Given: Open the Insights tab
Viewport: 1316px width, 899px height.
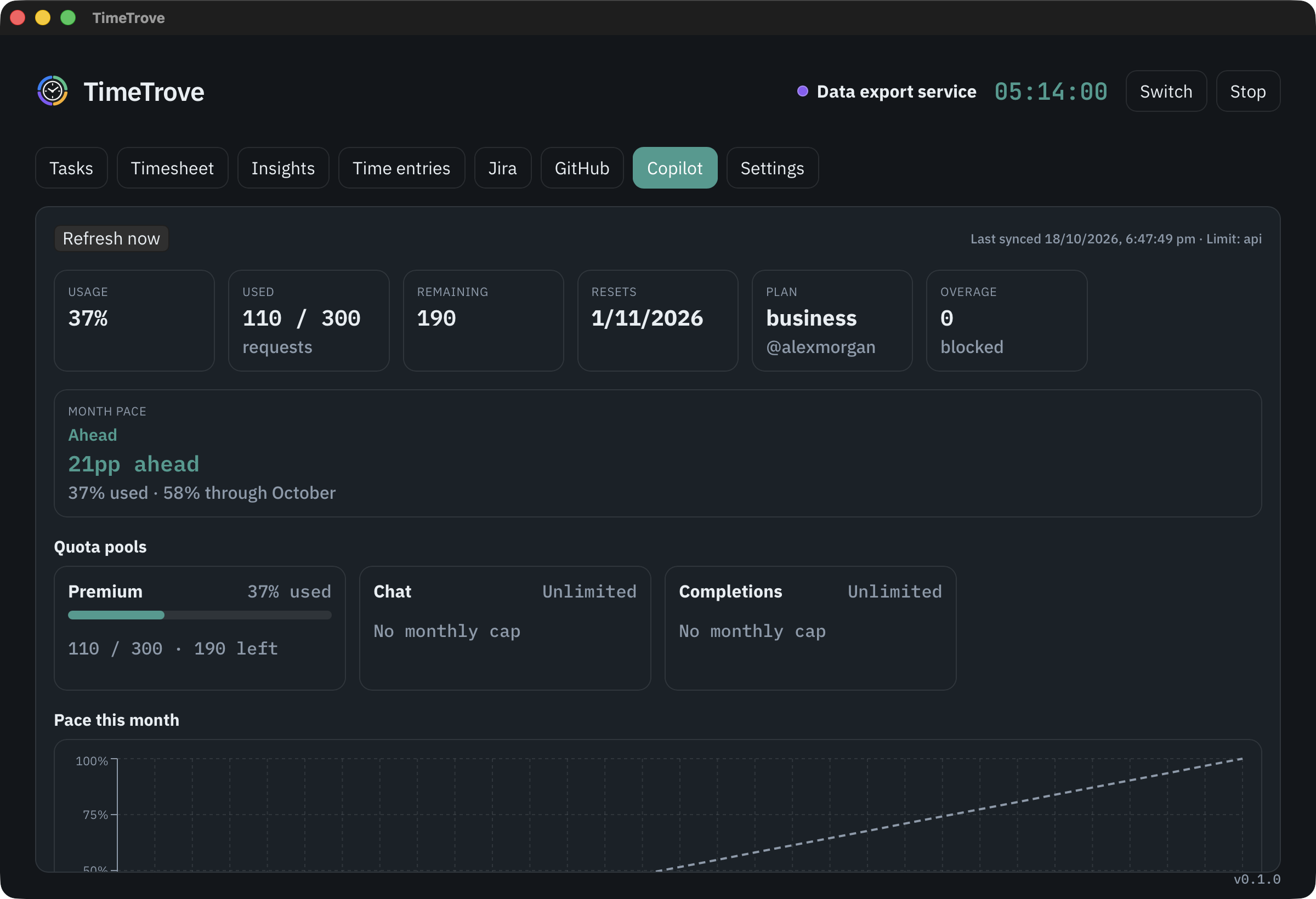Looking at the screenshot, I should pos(283,168).
